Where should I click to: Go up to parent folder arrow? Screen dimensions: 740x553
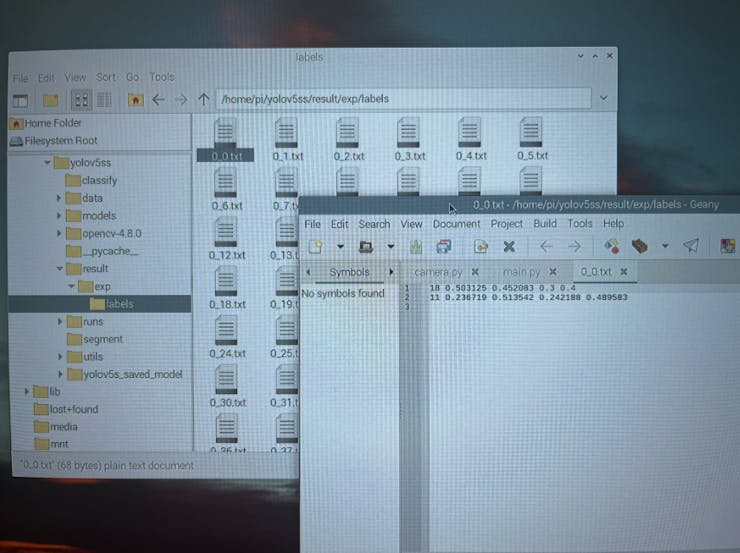(x=203, y=99)
